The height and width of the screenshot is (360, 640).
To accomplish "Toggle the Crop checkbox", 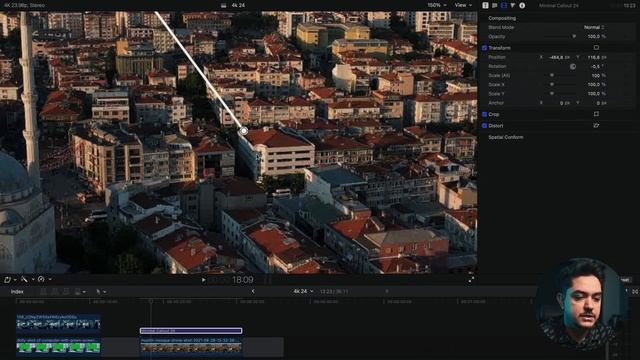I will (484, 114).
